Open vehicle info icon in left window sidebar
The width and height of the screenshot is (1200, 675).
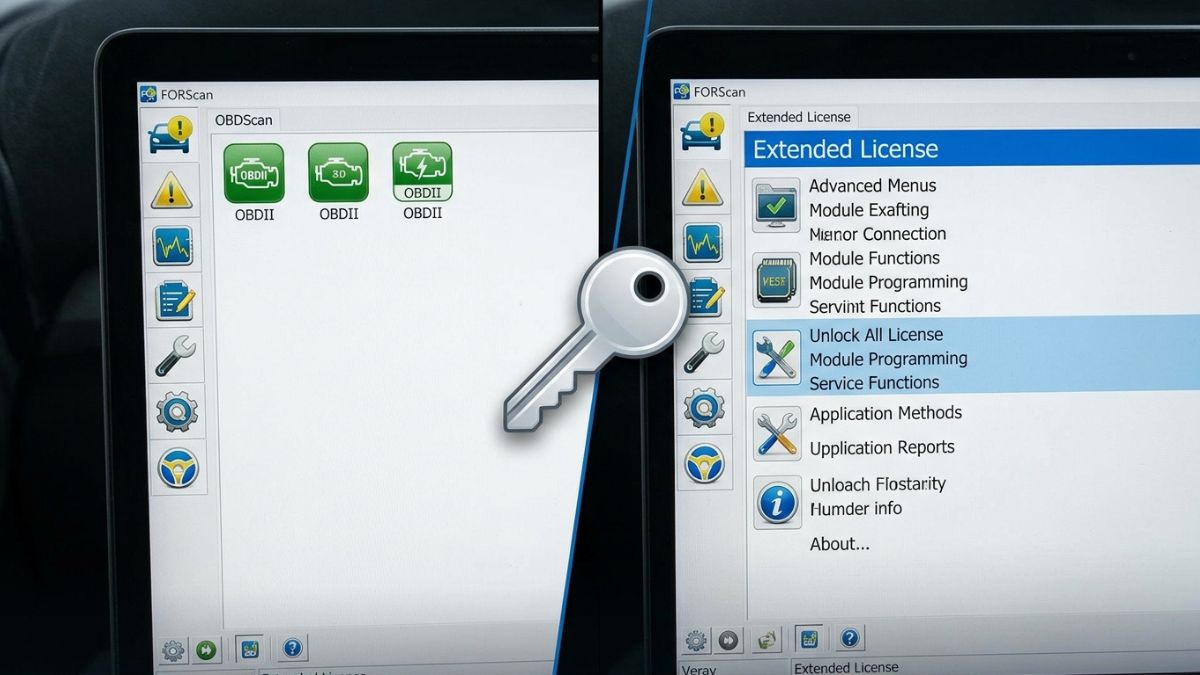[x=171, y=134]
